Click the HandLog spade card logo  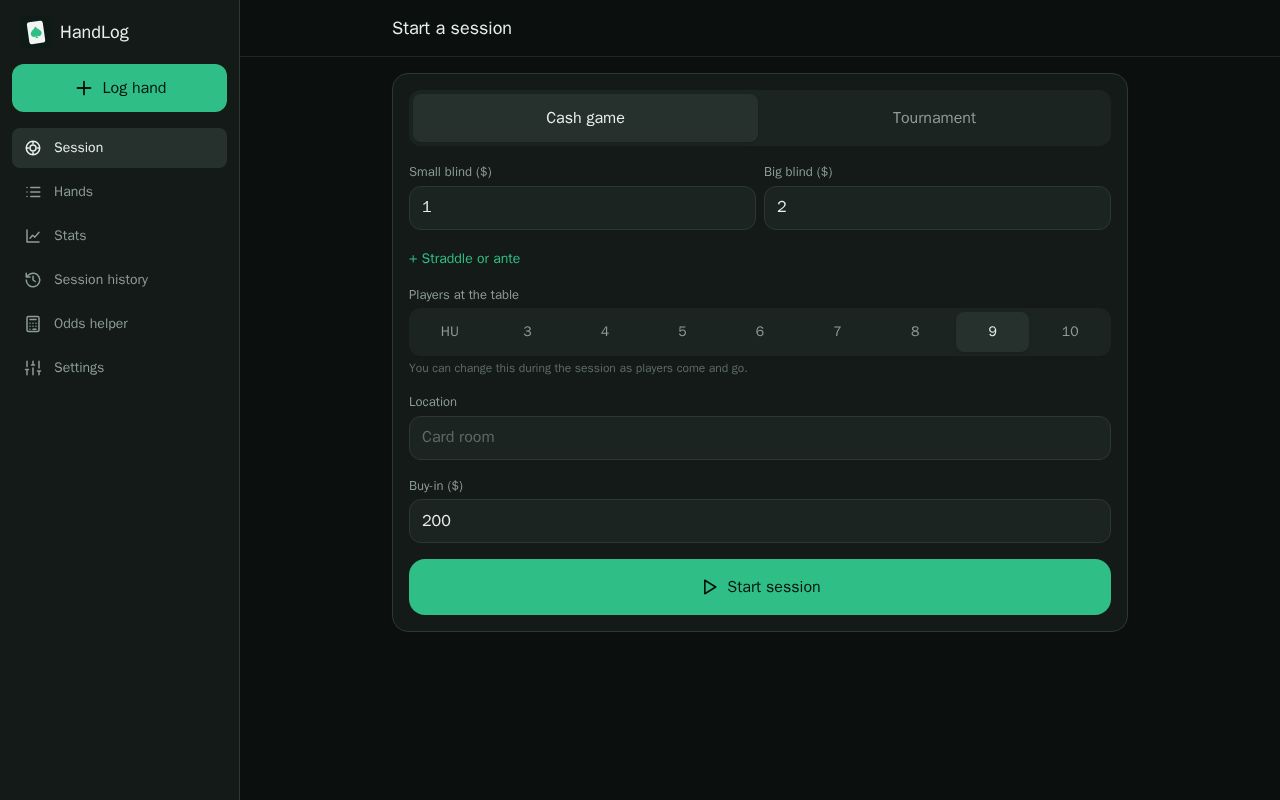36,32
